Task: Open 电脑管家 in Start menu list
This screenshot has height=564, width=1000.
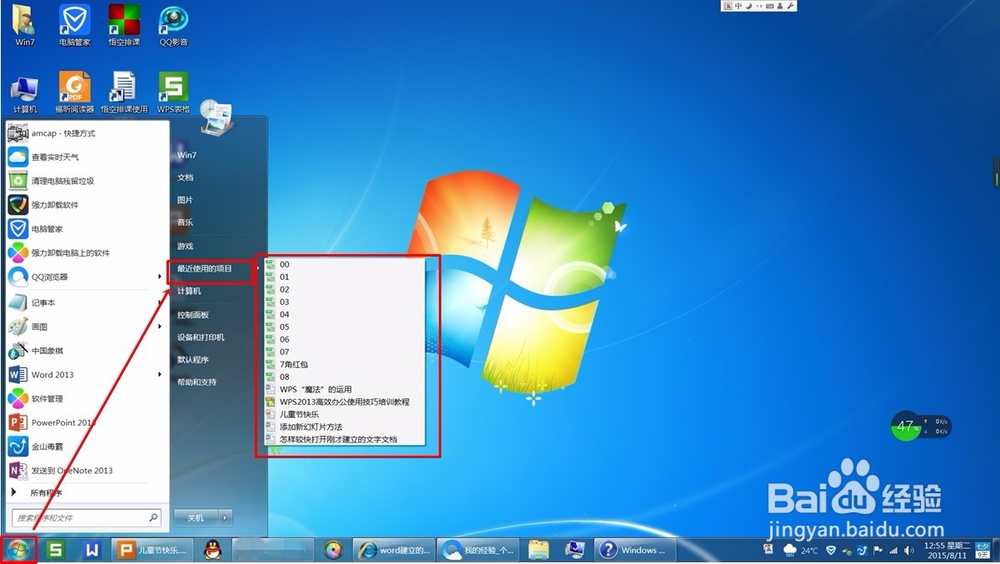Action: click(x=86, y=229)
